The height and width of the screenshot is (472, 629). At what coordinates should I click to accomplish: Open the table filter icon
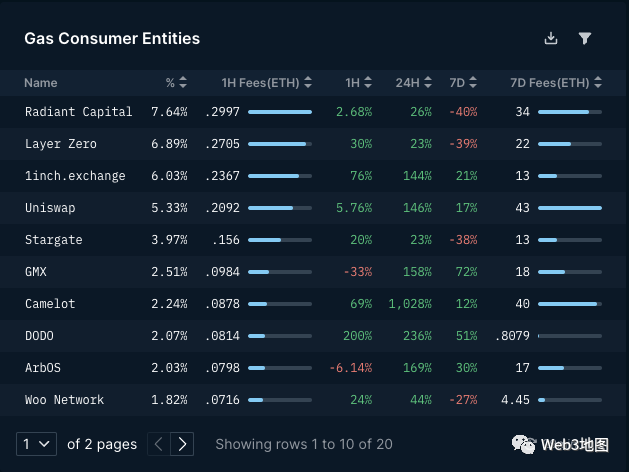(584, 38)
